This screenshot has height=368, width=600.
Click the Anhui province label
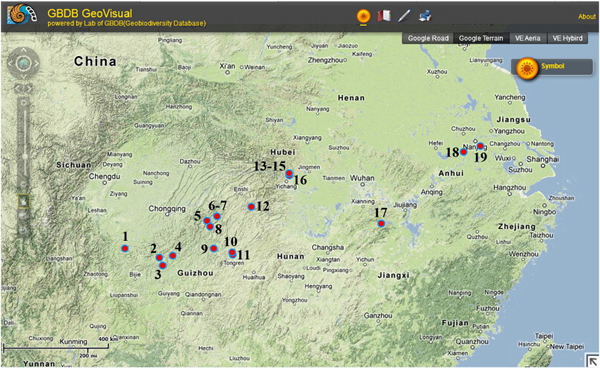pos(451,173)
